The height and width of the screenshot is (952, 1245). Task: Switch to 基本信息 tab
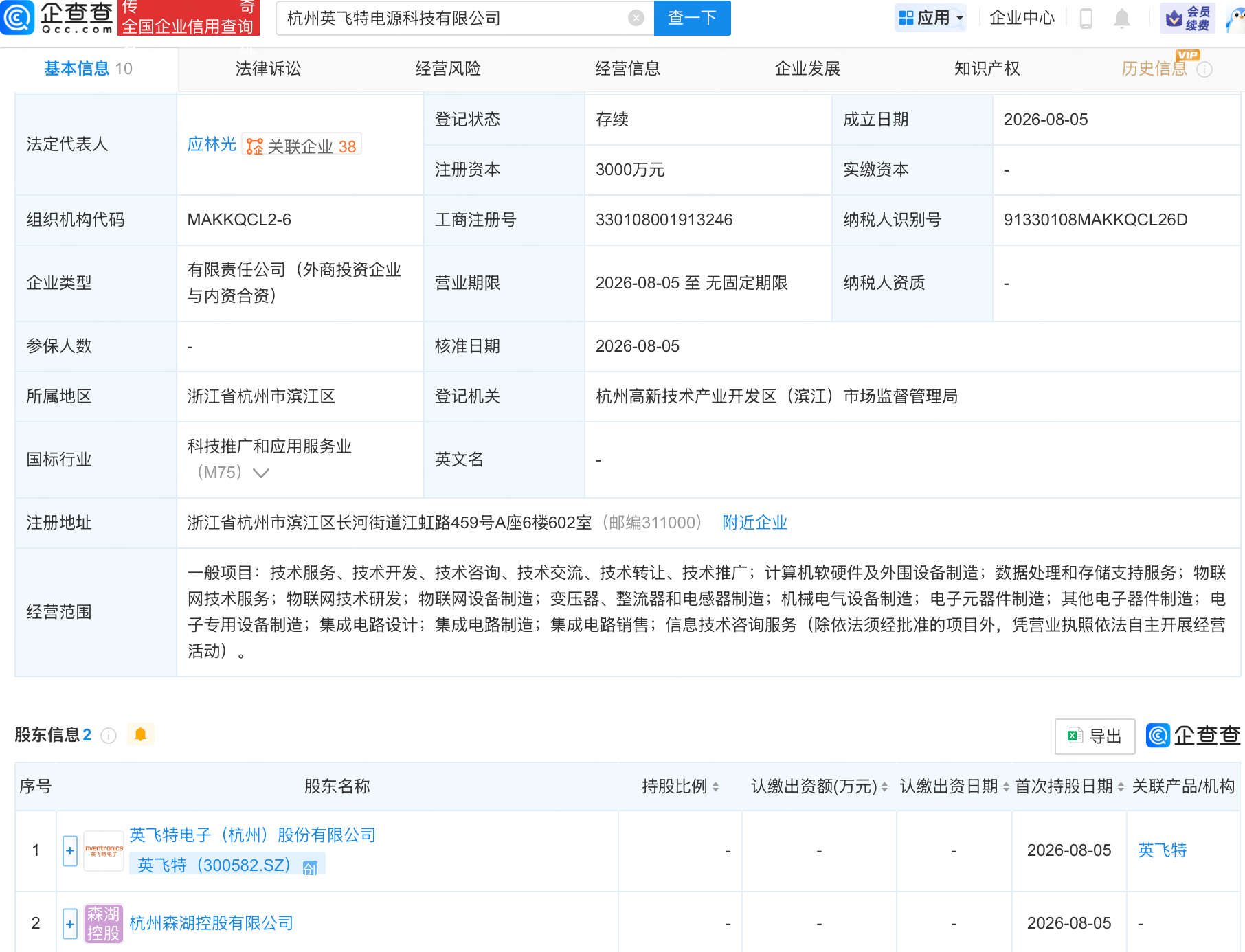point(89,69)
